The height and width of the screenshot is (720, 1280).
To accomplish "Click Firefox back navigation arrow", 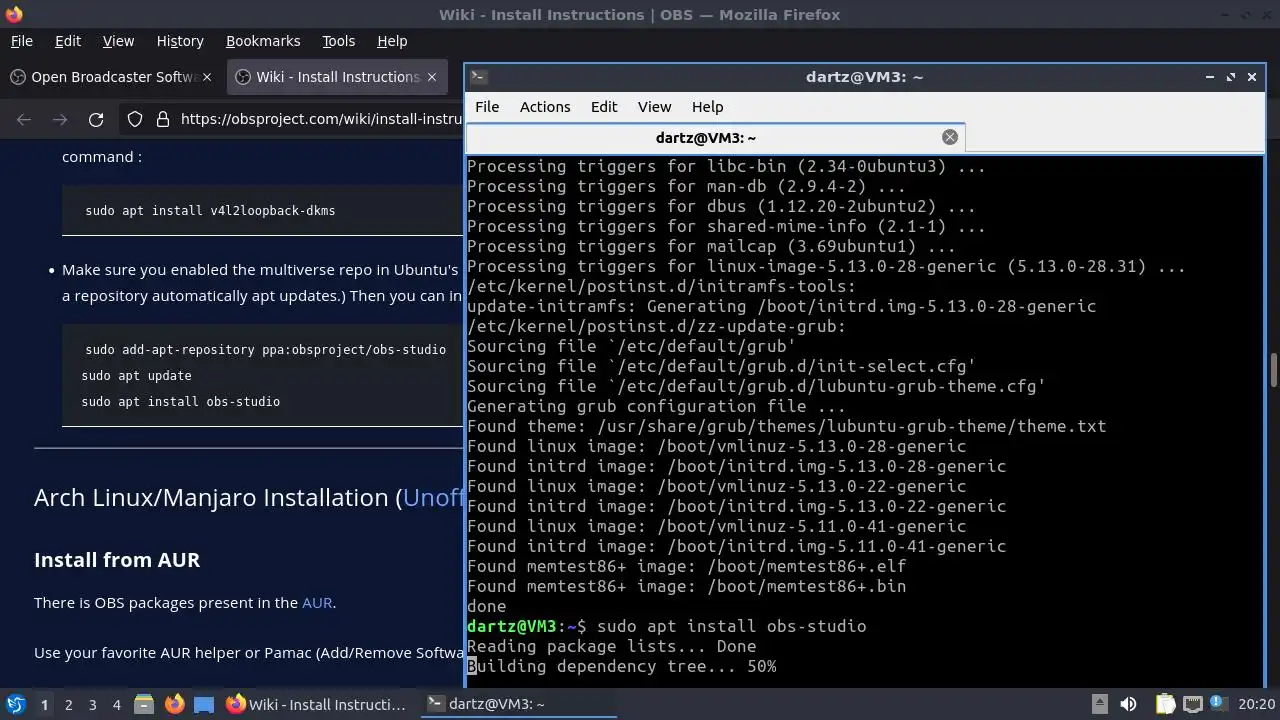I will [x=24, y=119].
